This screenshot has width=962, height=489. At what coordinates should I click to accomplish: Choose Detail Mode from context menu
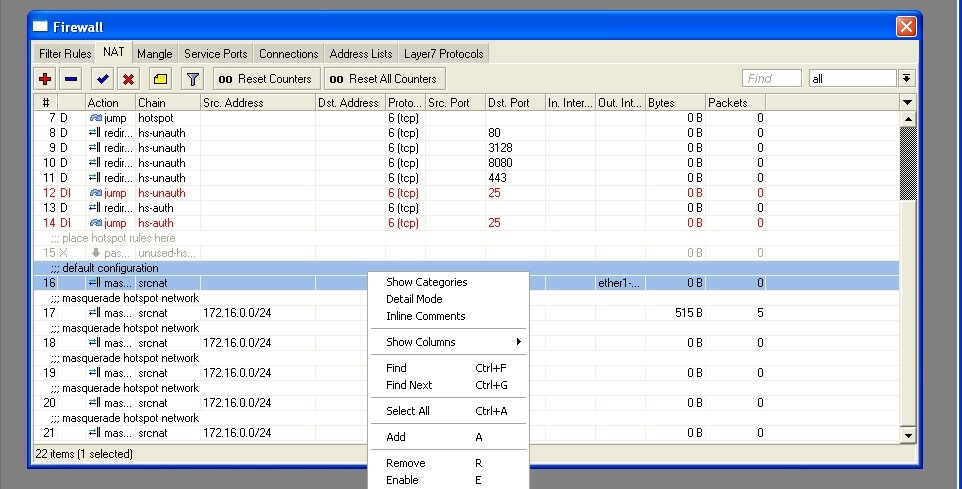414,299
